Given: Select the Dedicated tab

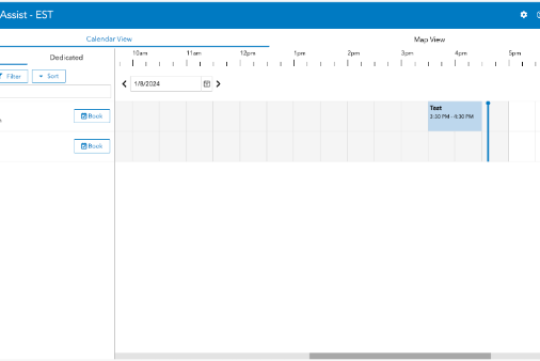Looking at the screenshot, I should [66, 57].
